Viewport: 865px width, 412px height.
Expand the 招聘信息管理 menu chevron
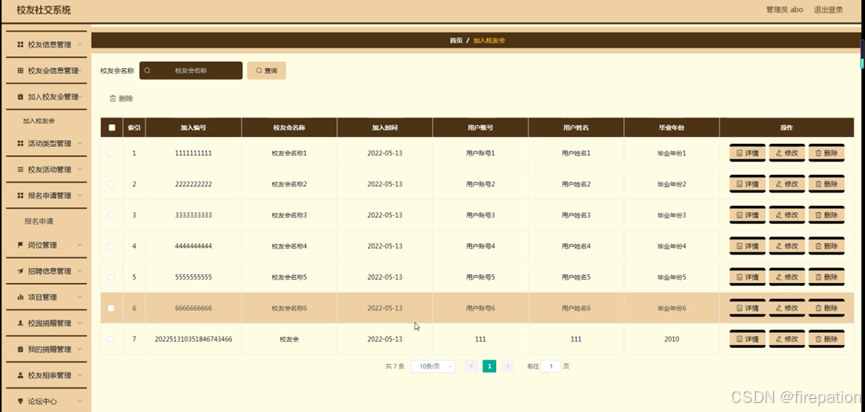pyautogui.click(x=80, y=271)
